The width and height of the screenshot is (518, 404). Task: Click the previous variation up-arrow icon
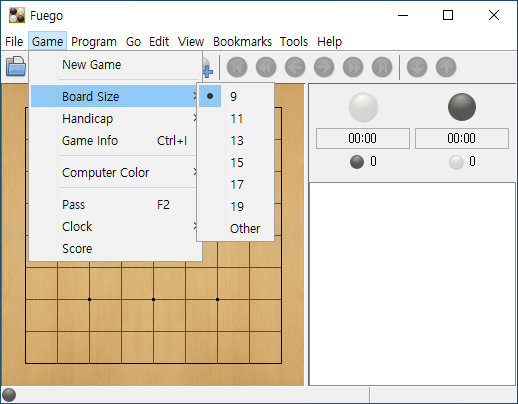446,67
